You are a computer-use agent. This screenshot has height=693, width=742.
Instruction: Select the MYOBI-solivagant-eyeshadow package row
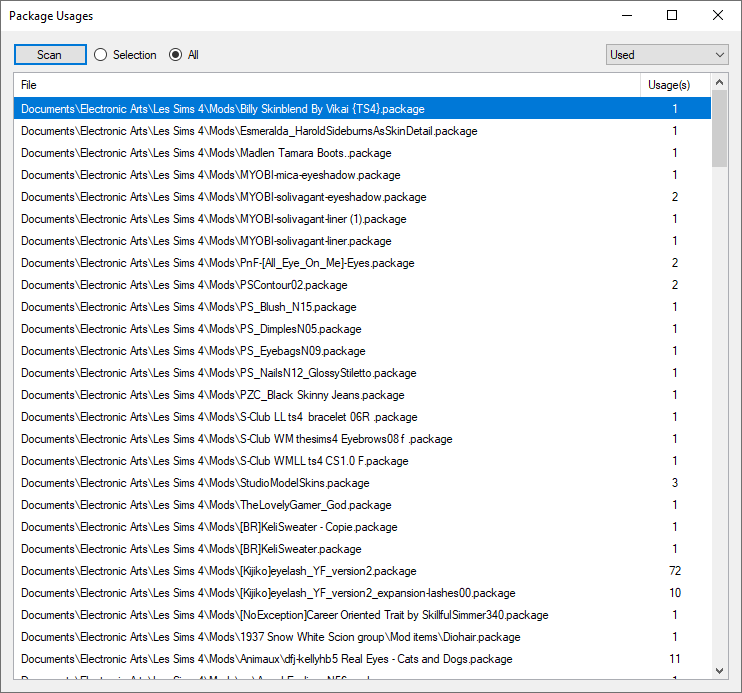pos(362,197)
